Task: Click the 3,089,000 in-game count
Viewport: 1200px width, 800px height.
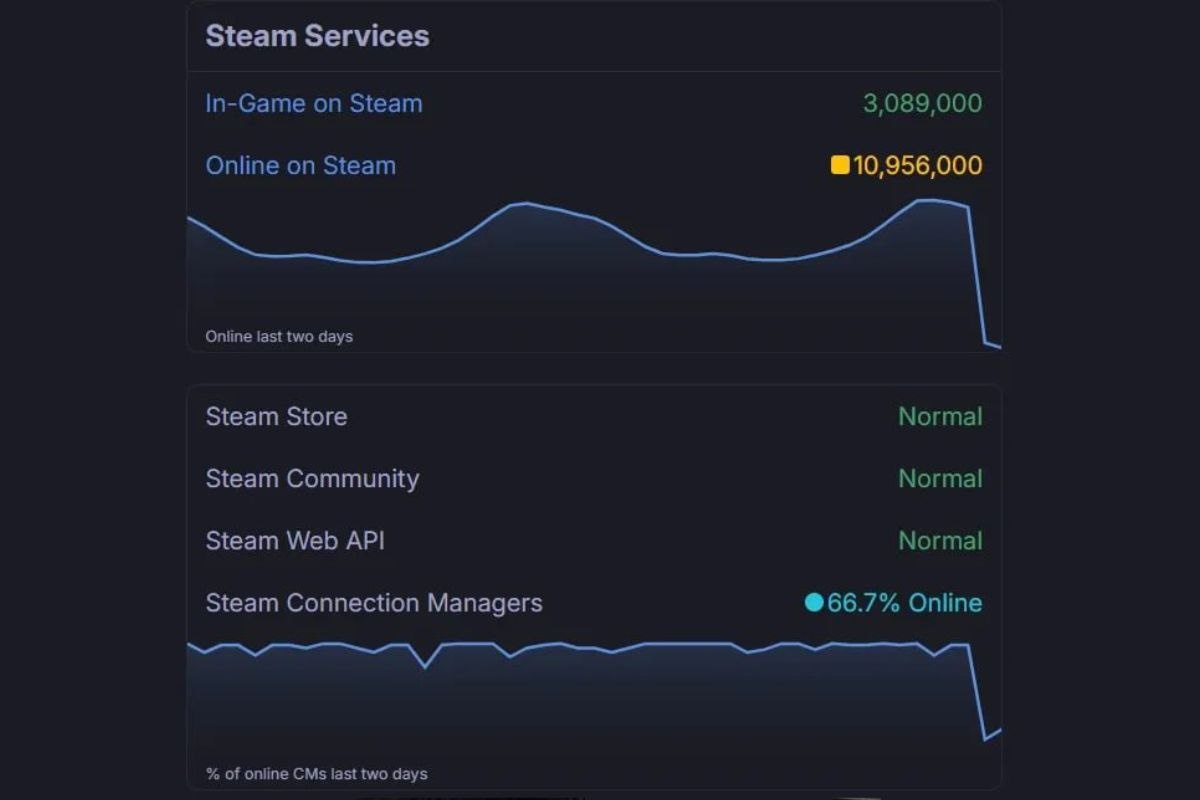Action: (x=922, y=103)
